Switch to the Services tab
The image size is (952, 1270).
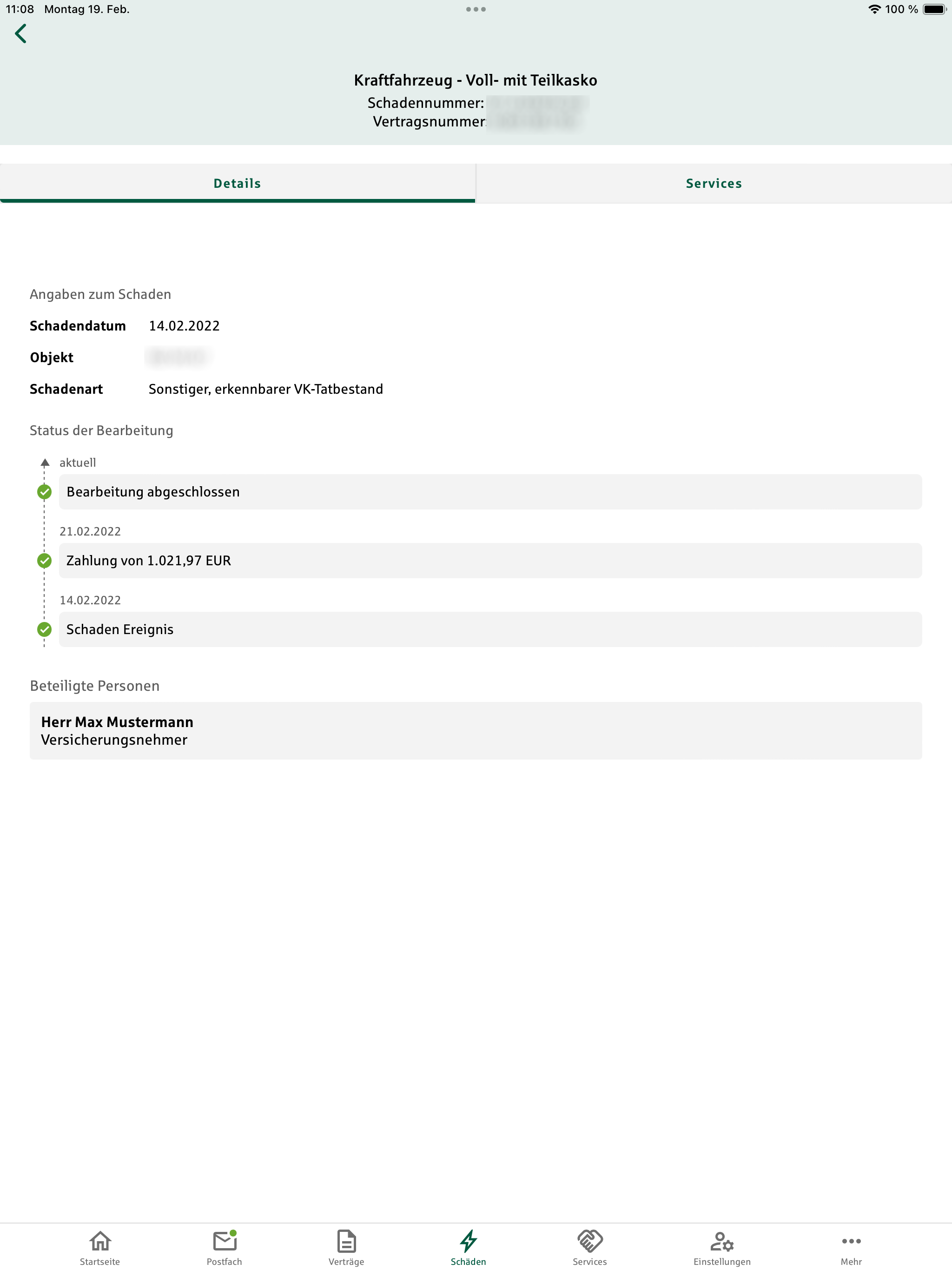tap(714, 184)
